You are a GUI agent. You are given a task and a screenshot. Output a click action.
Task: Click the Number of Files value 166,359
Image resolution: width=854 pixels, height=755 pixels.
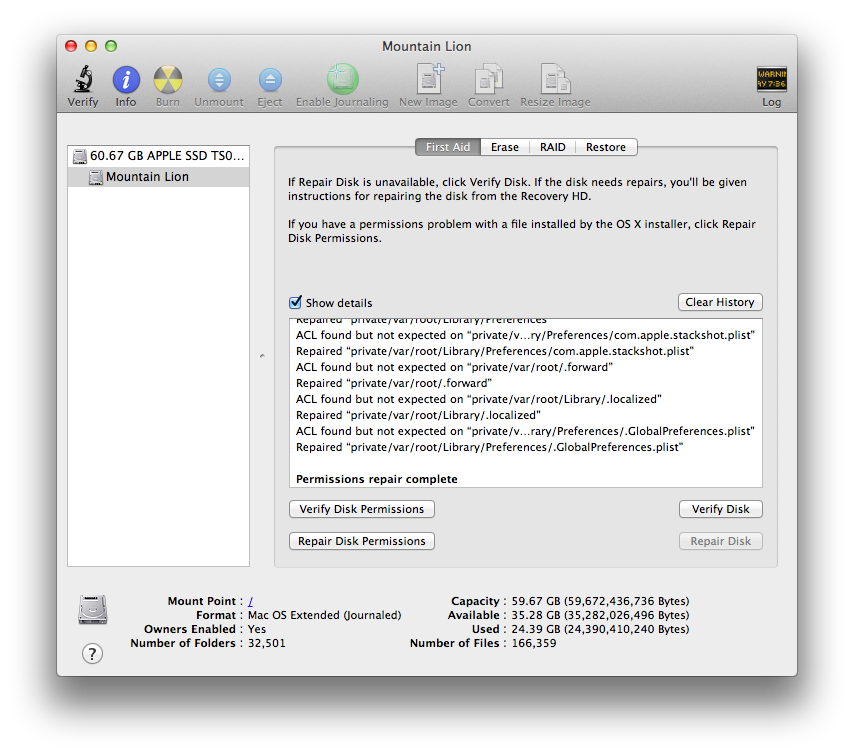534,643
